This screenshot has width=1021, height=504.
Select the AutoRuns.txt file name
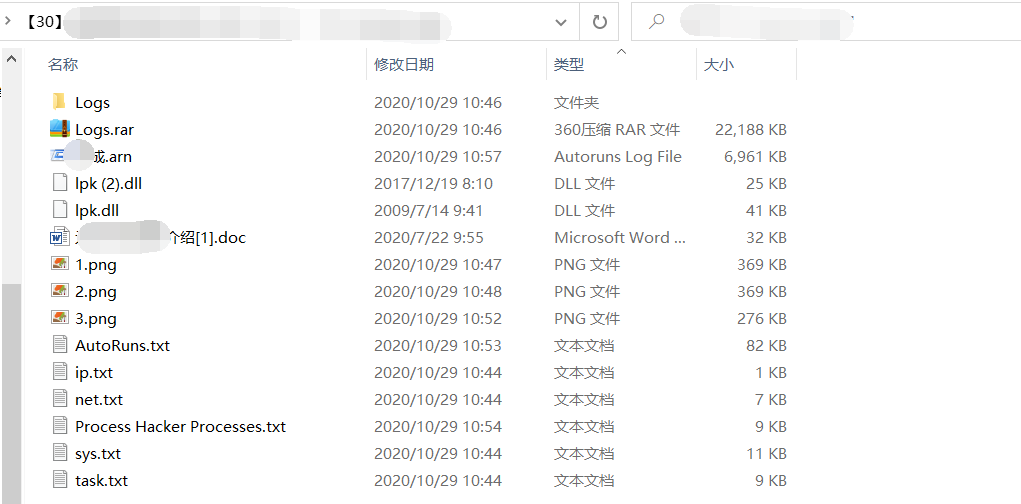[122, 345]
